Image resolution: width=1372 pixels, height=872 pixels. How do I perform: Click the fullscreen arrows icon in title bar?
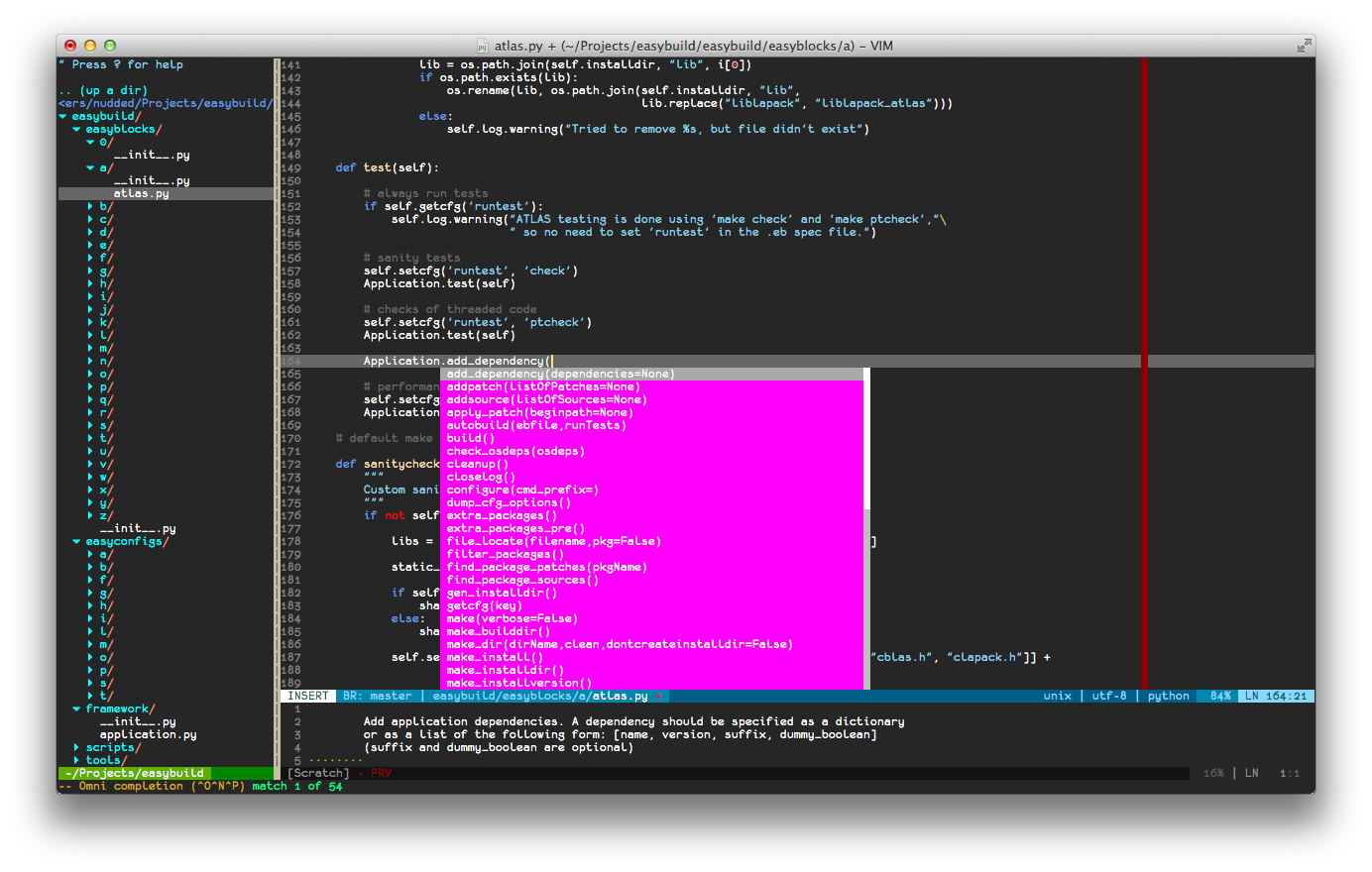(1304, 46)
